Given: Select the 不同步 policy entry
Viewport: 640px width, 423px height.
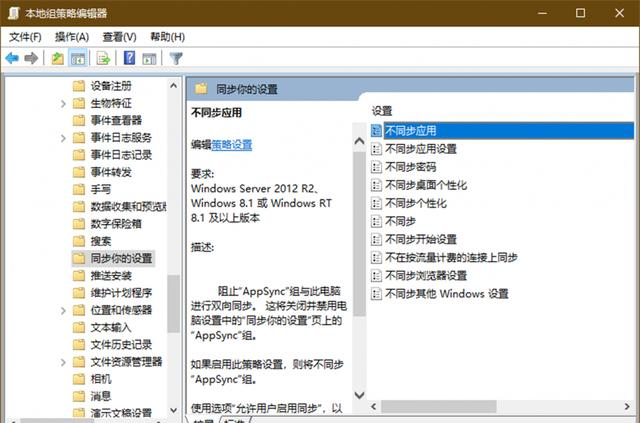Looking at the screenshot, I should 400,221.
